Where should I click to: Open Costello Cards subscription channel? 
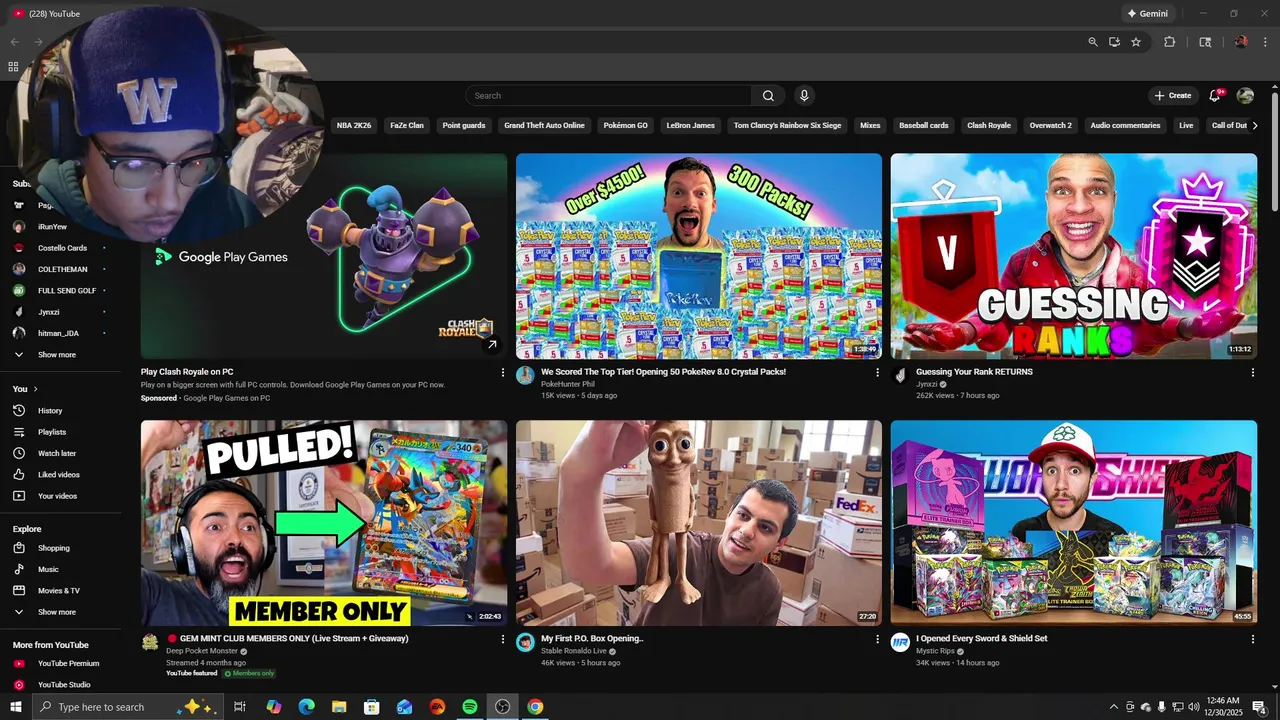tap(60, 248)
